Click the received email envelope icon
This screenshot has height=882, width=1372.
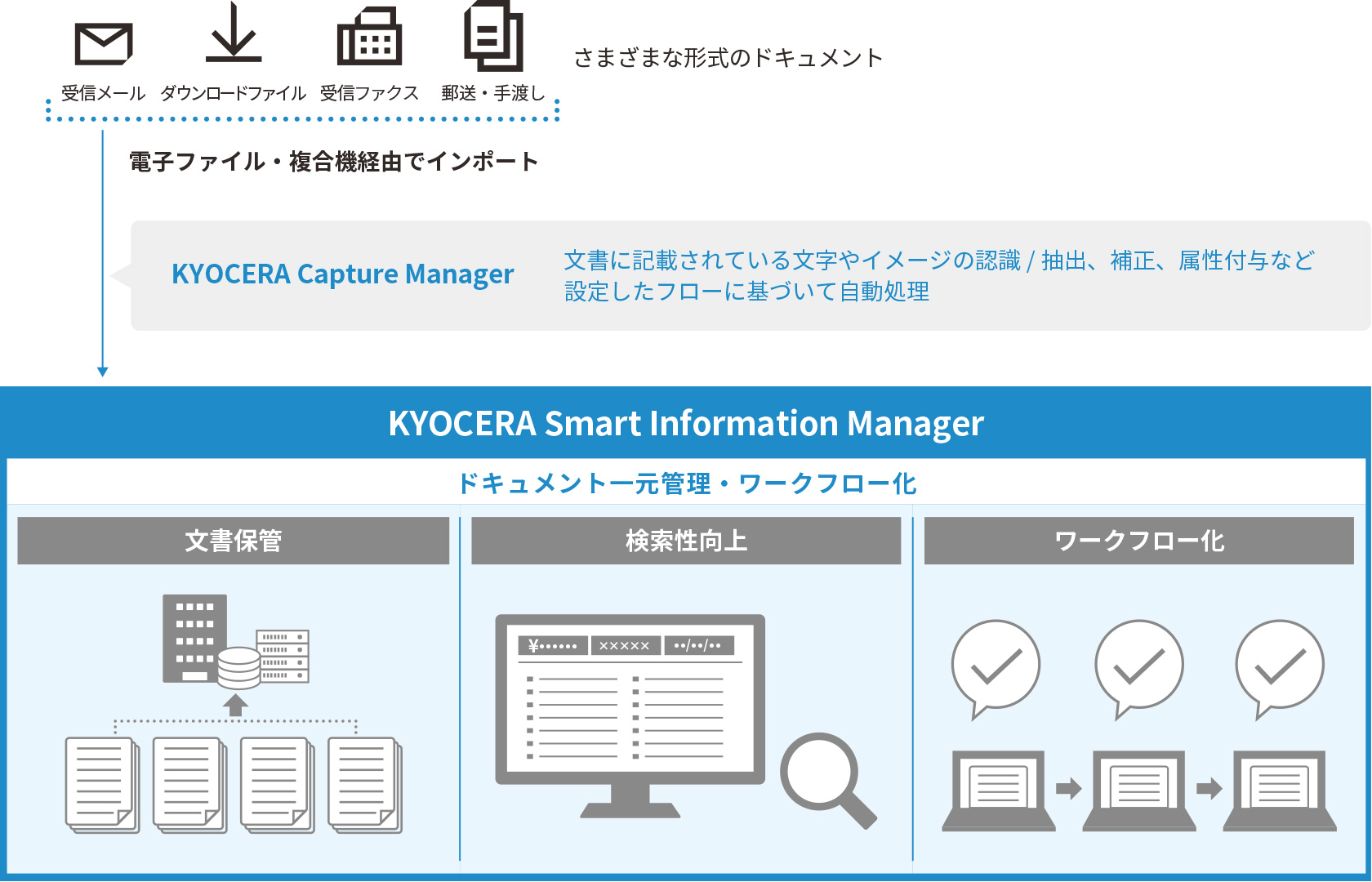(x=104, y=43)
